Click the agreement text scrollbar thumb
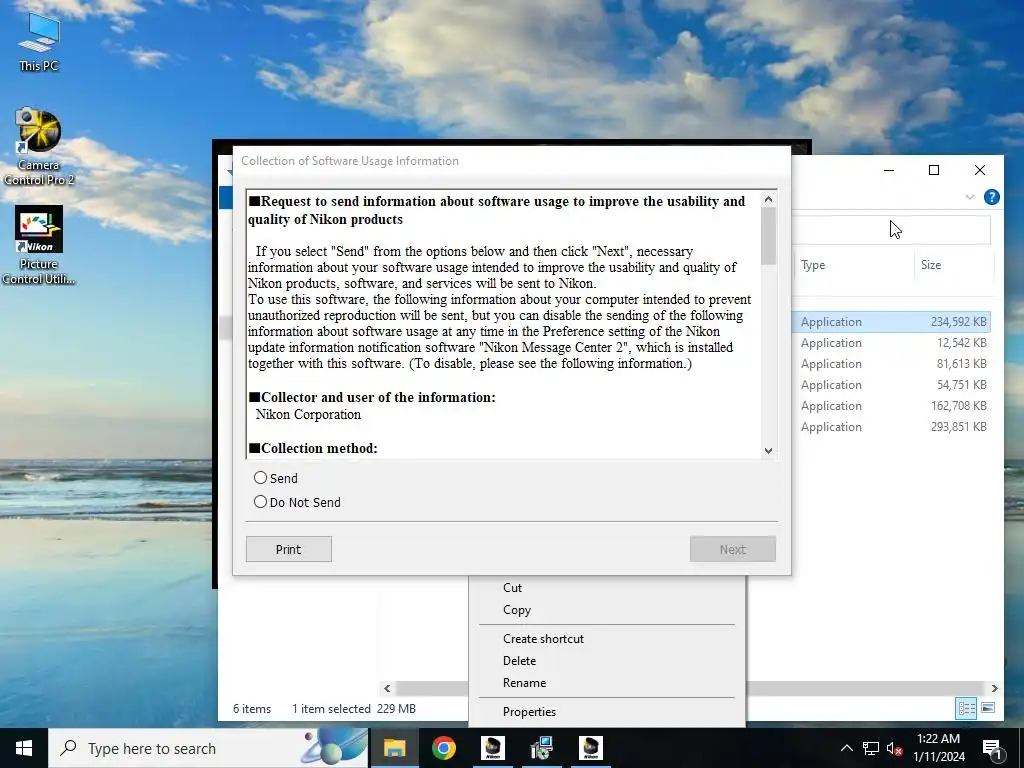This screenshot has width=1024, height=768. pyautogui.click(x=769, y=236)
